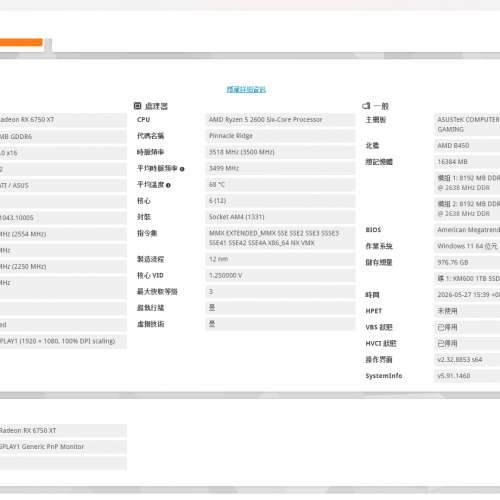Click the 核心 VID row label
The image size is (500, 500).
pos(150,276)
